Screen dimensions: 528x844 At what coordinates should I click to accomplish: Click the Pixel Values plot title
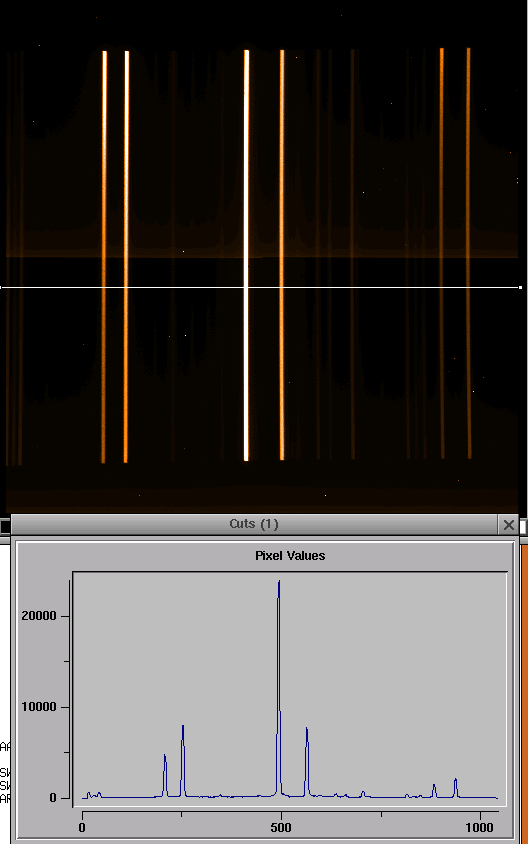click(x=290, y=555)
